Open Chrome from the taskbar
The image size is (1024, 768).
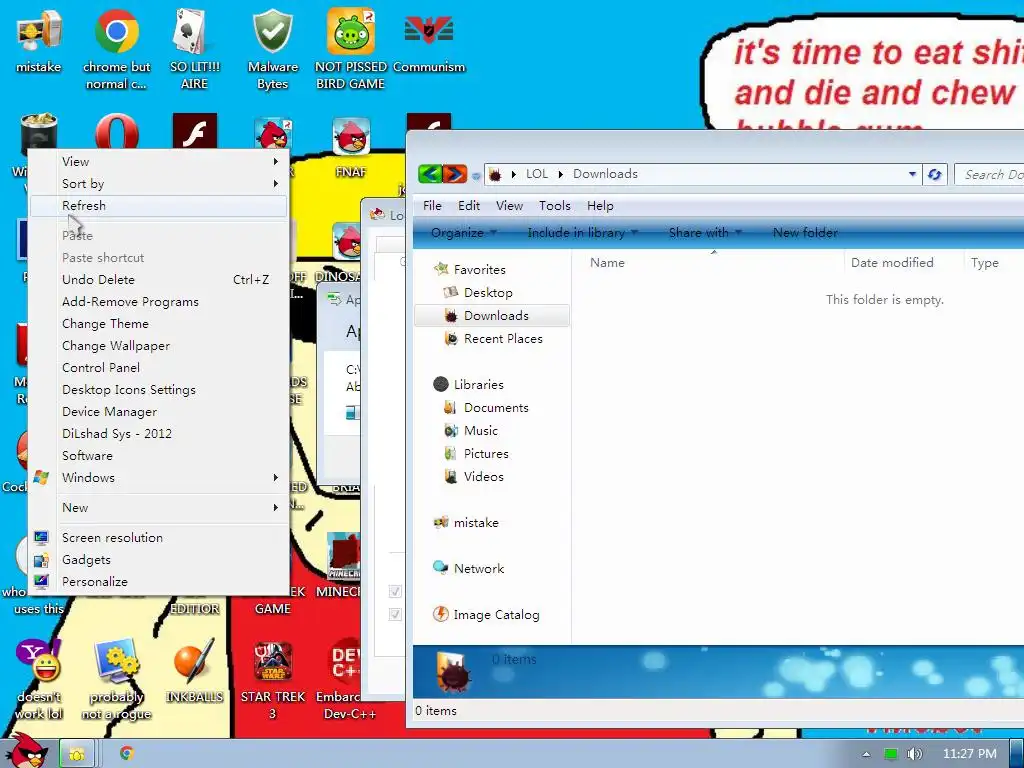pos(127,754)
